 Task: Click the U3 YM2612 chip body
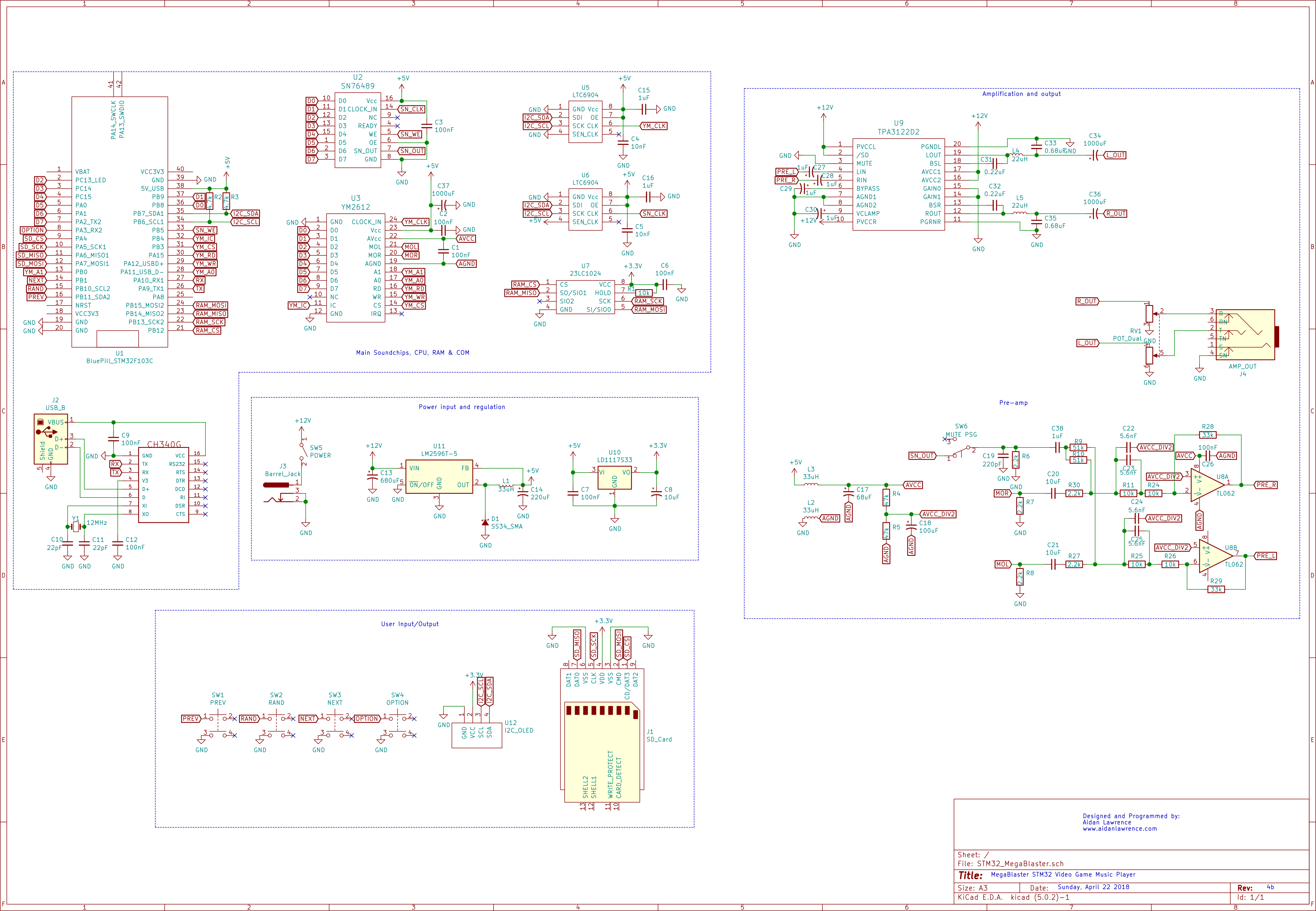[x=355, y=268]
